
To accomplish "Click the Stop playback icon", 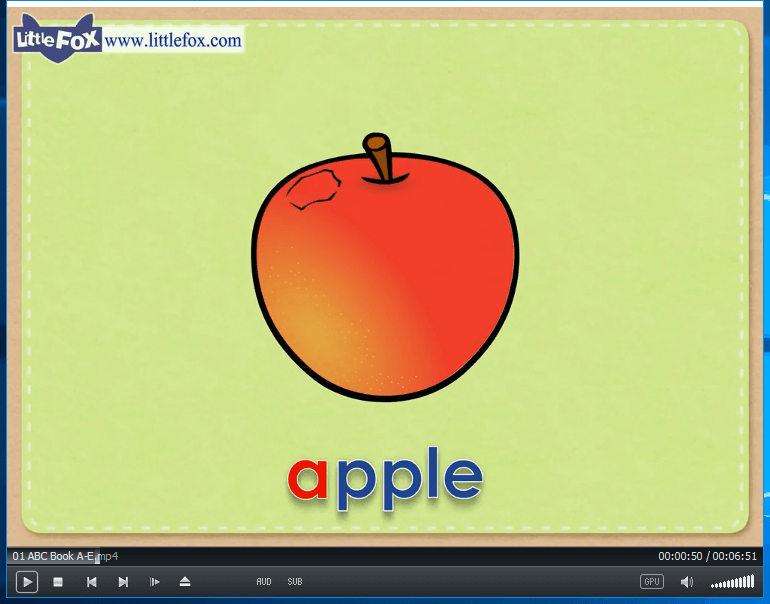I will 58,582.
